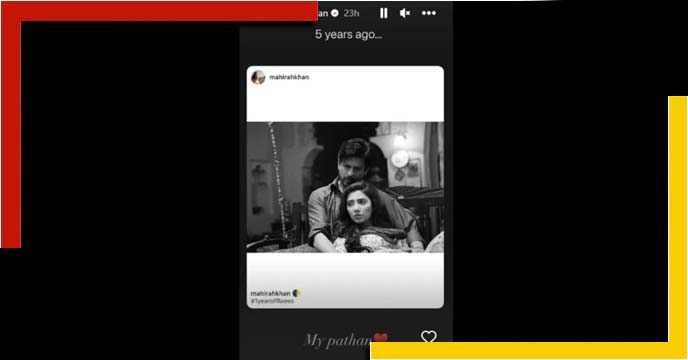Pause the story playback
688x360 pixels.
[x=383, y=13]
